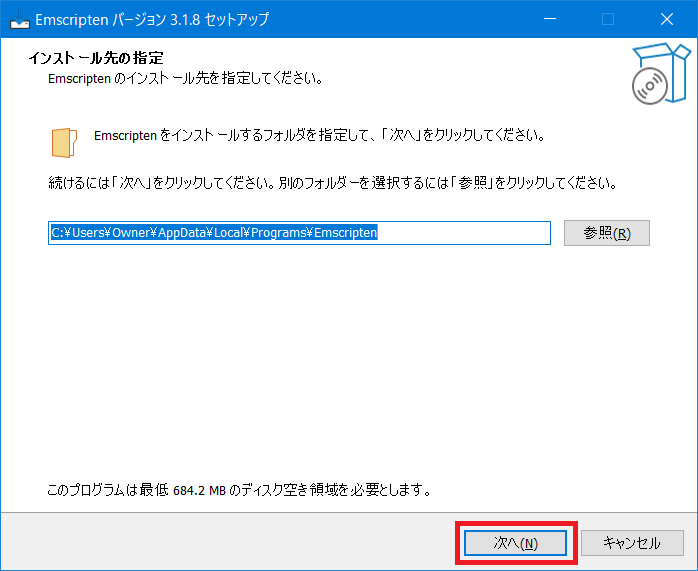Image resolution: width=698 pixels, height=571 pixels.
Task: Click the heading インストール先の指定
Action: (x=96, y=58)
